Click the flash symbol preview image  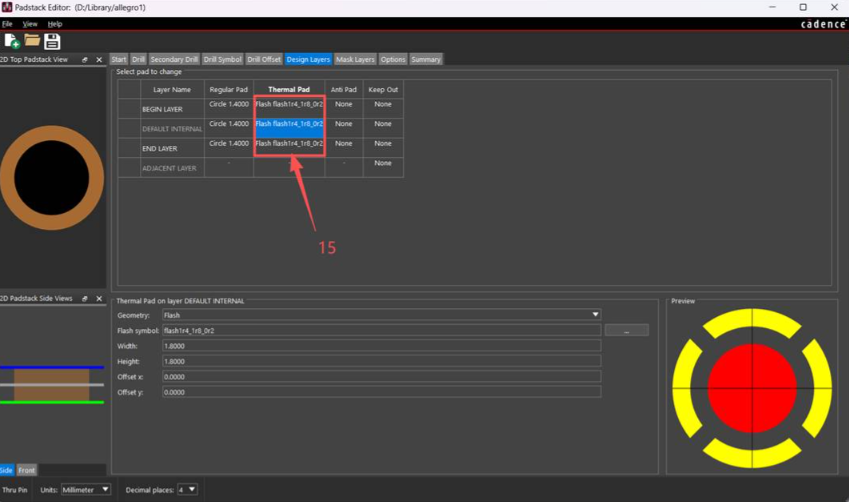752,388
